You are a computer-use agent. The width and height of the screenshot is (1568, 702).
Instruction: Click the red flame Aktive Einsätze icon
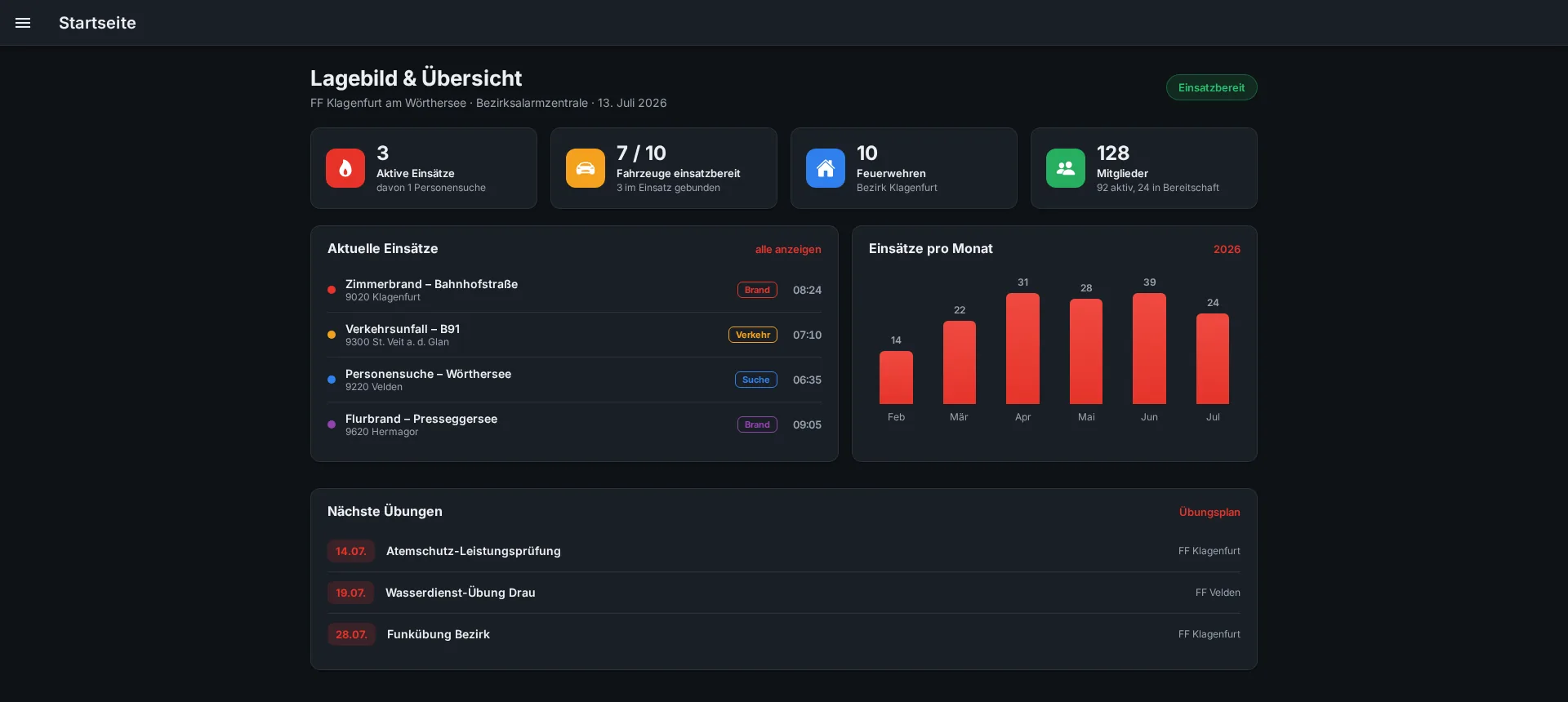[x=345, y=168]
